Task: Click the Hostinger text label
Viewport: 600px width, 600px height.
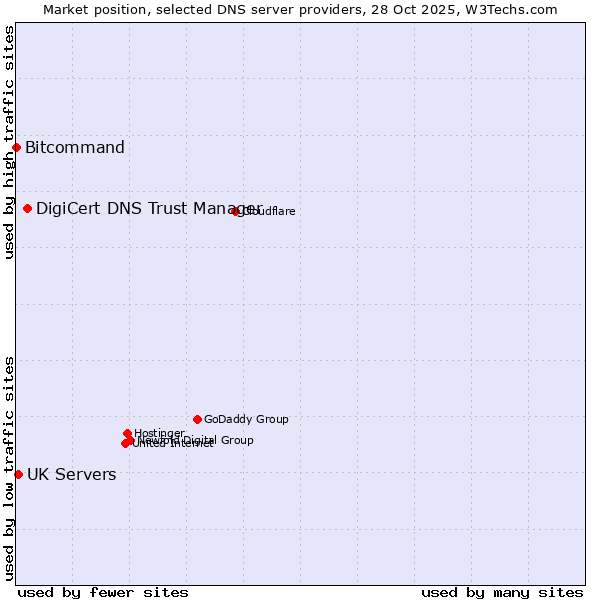Action: [160, 433]
